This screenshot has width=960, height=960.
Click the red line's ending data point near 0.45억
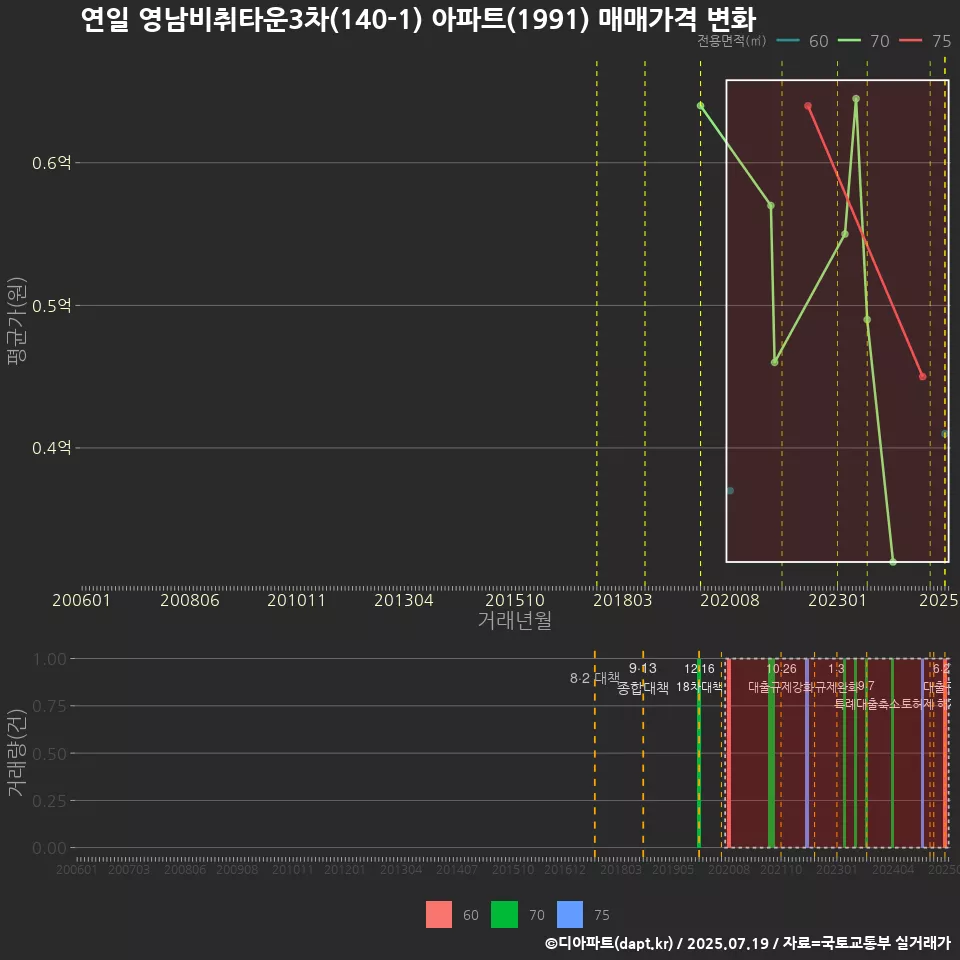coord(923,377)
